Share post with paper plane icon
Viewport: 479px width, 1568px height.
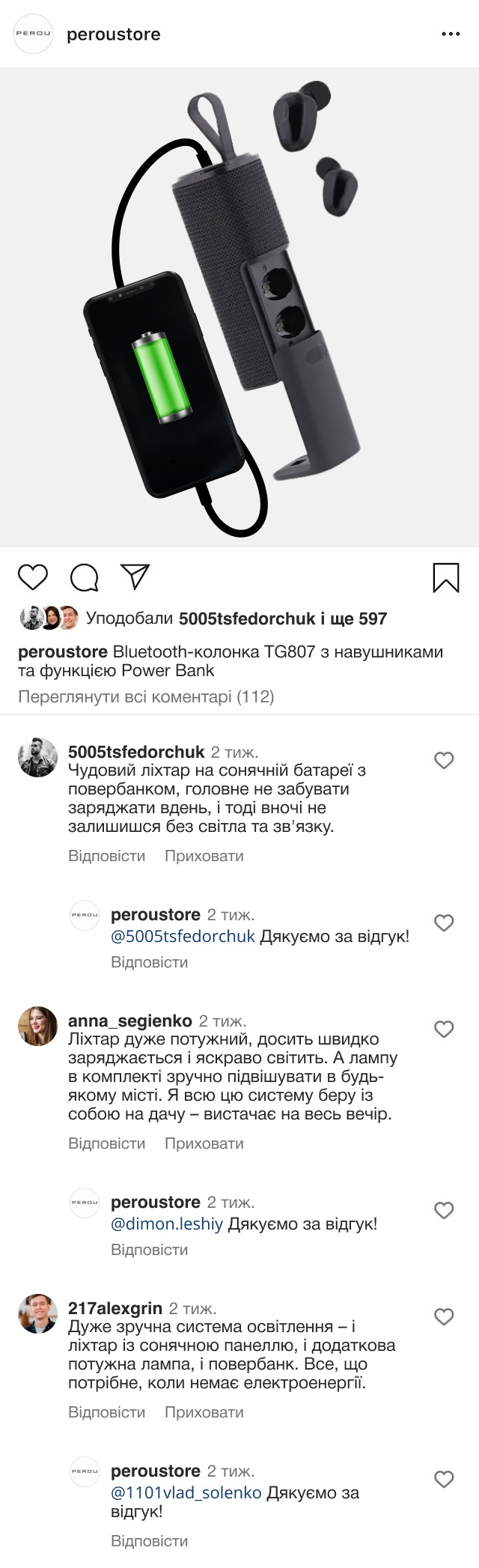click(x=135, y=576)
